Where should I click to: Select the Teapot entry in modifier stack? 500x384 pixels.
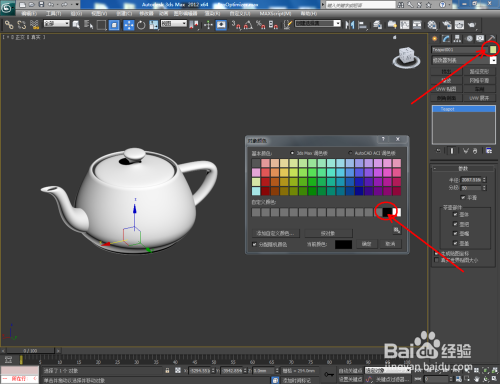(x=464, y=109)
